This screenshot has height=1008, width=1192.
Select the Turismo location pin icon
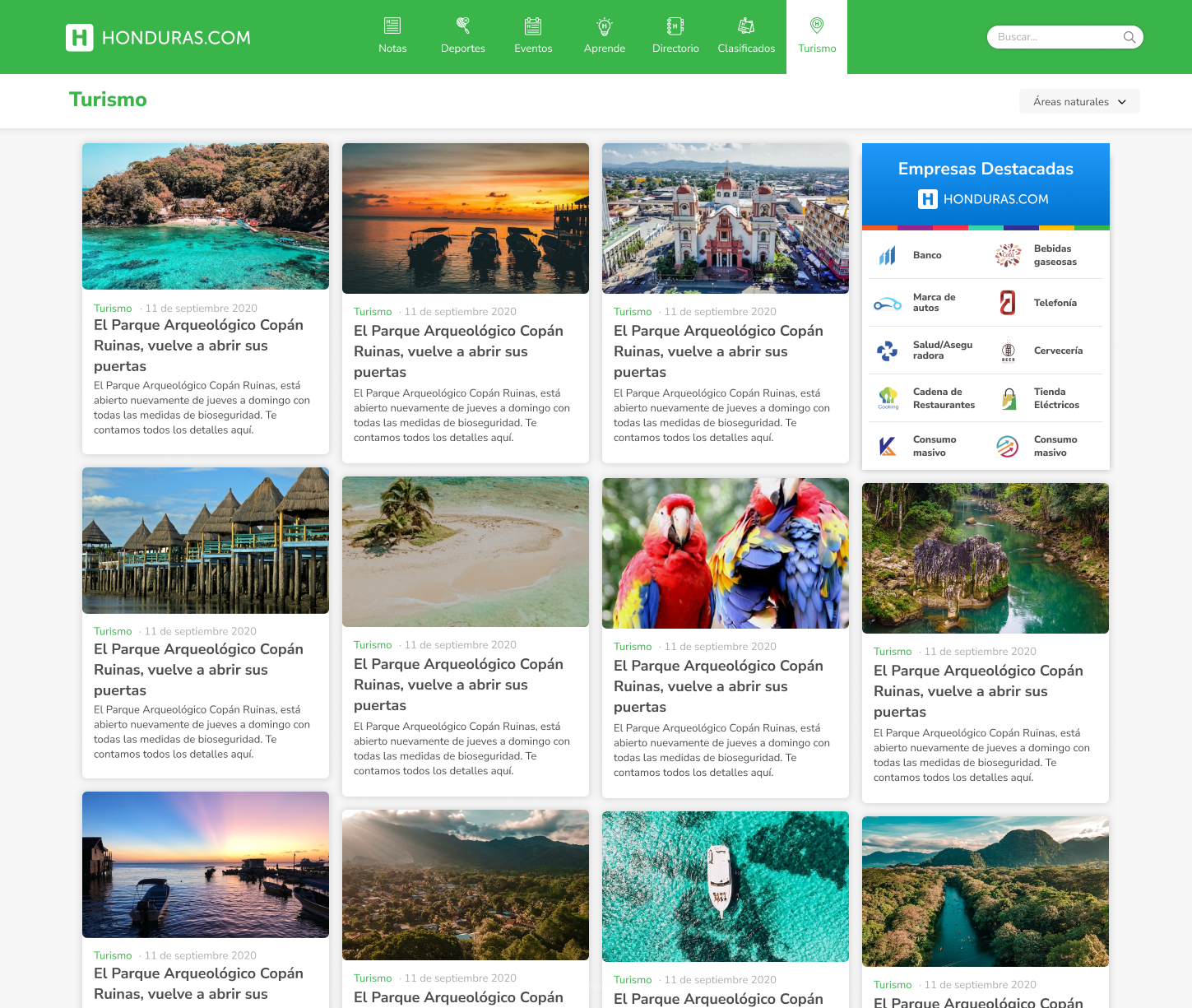[x=817, y=26]
